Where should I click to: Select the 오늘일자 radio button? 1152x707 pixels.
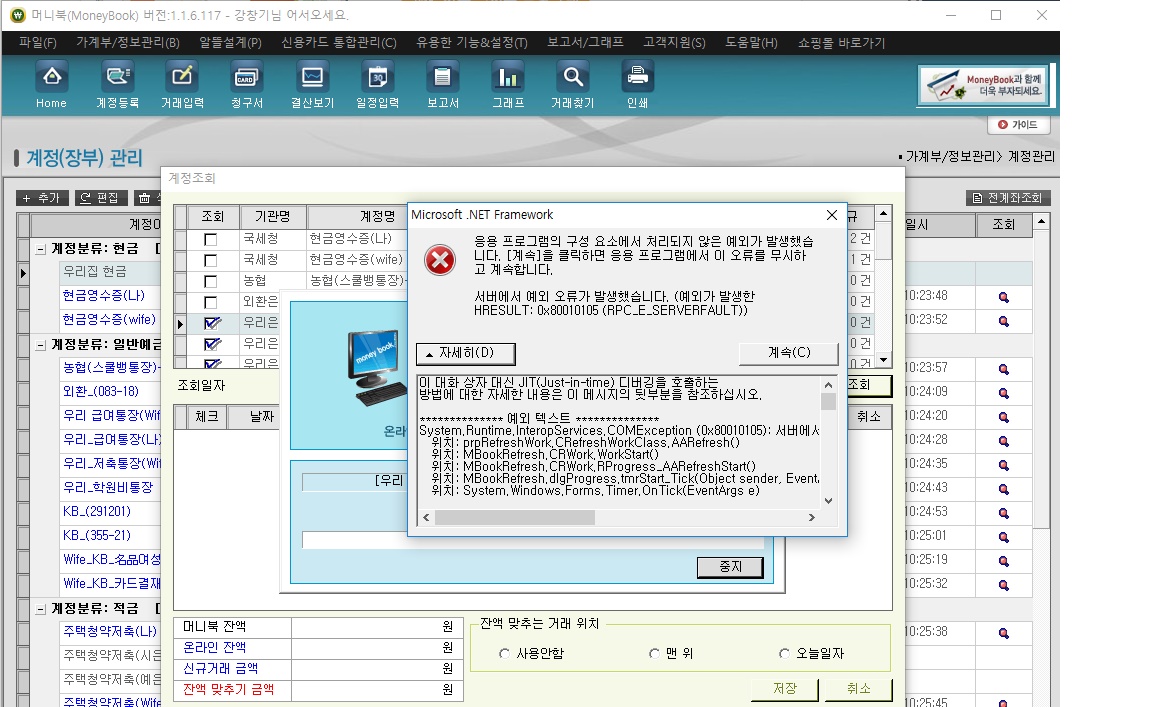(x=785, y=654)
